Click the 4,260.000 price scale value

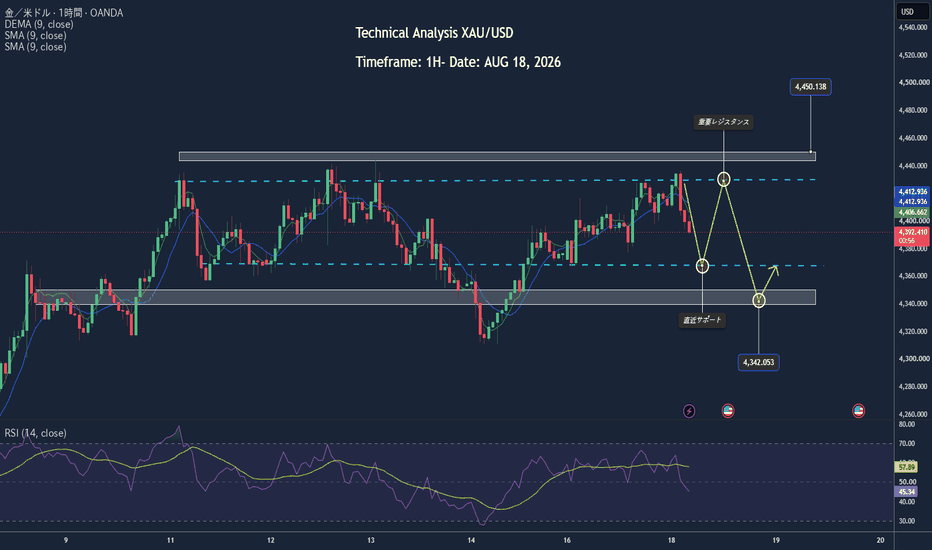913,414
